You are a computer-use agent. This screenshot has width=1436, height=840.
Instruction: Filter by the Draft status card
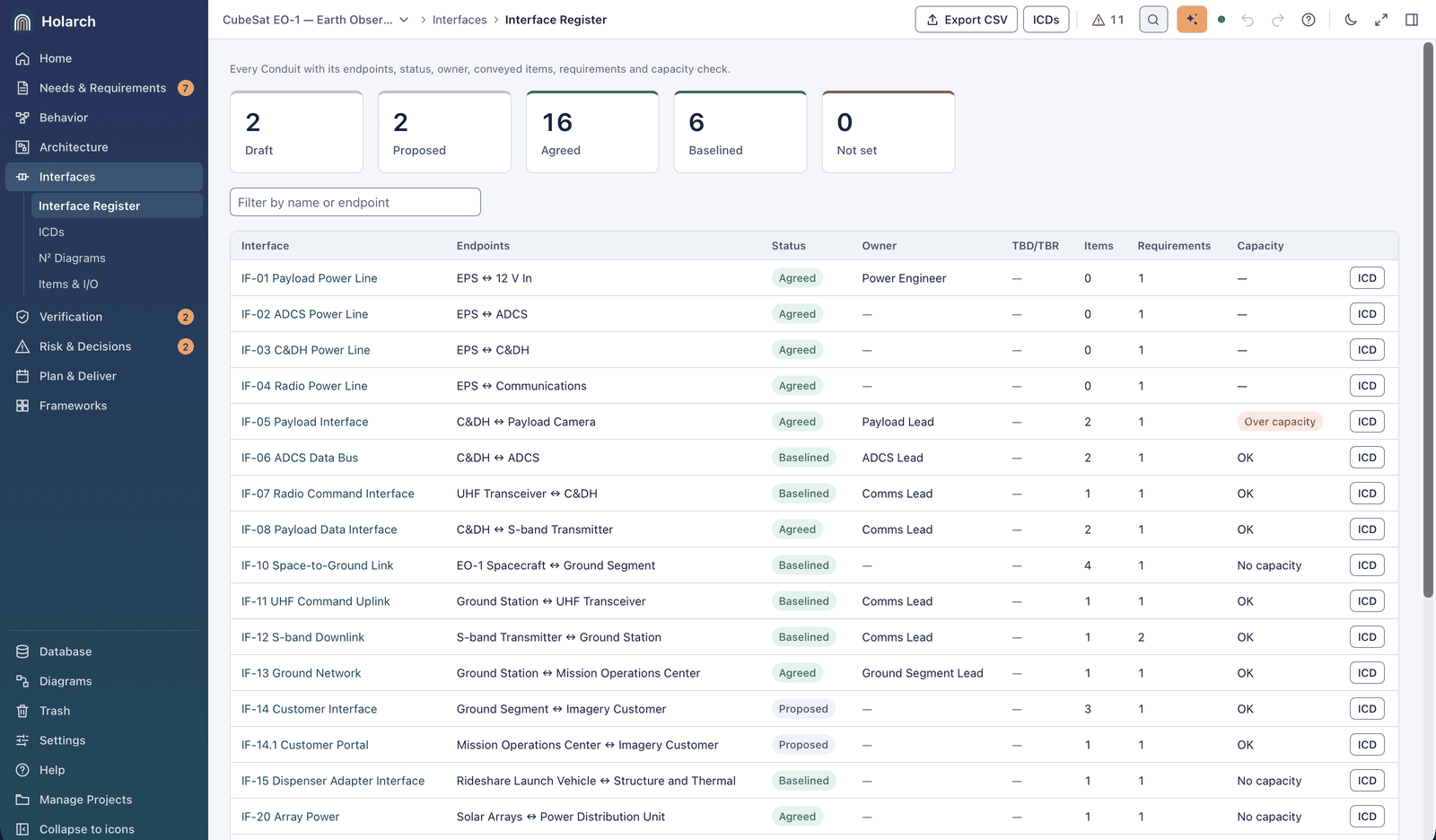[296, 132]
